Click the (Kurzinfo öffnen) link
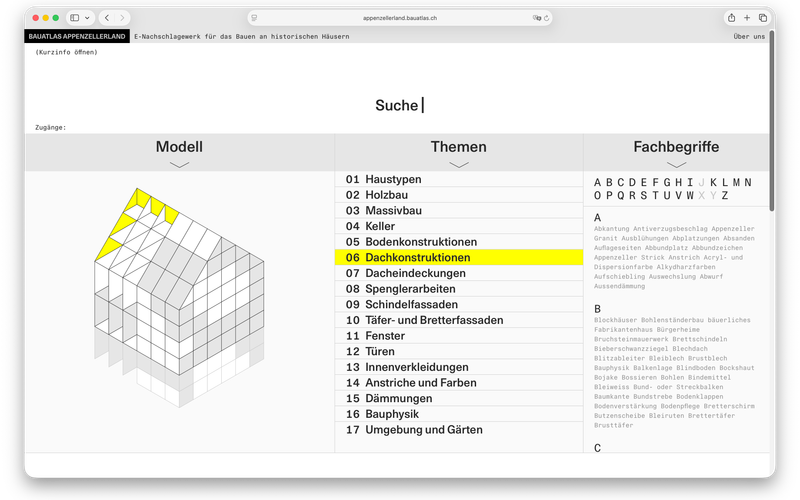 (66, 51)
